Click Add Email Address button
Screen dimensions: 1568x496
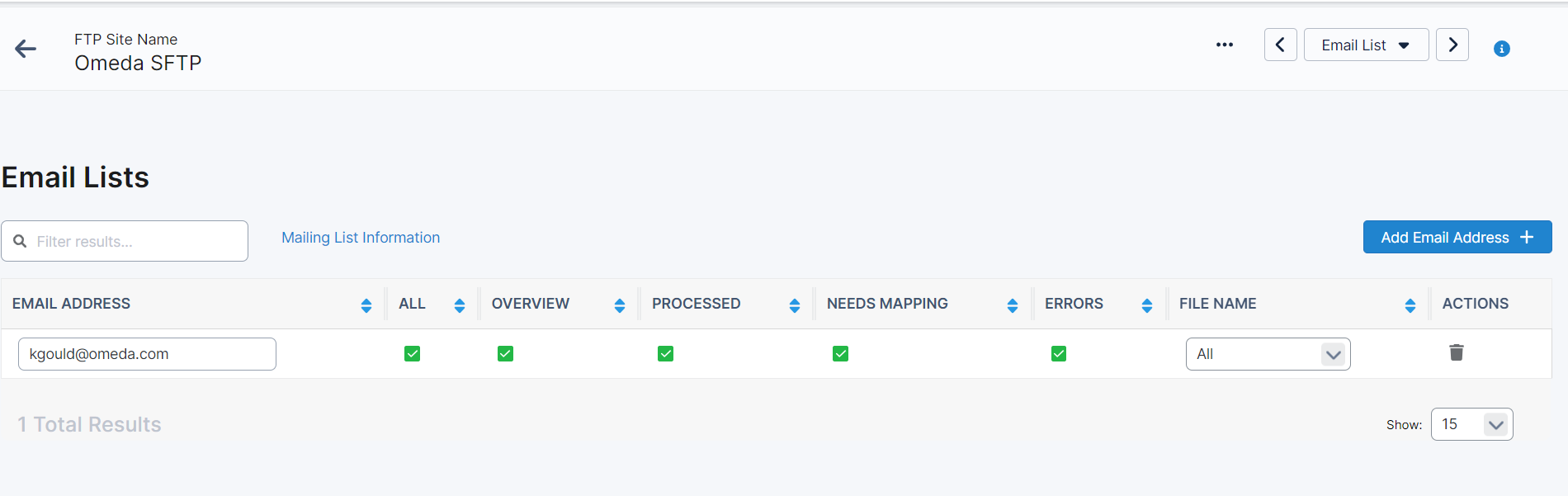(1457, 238)
